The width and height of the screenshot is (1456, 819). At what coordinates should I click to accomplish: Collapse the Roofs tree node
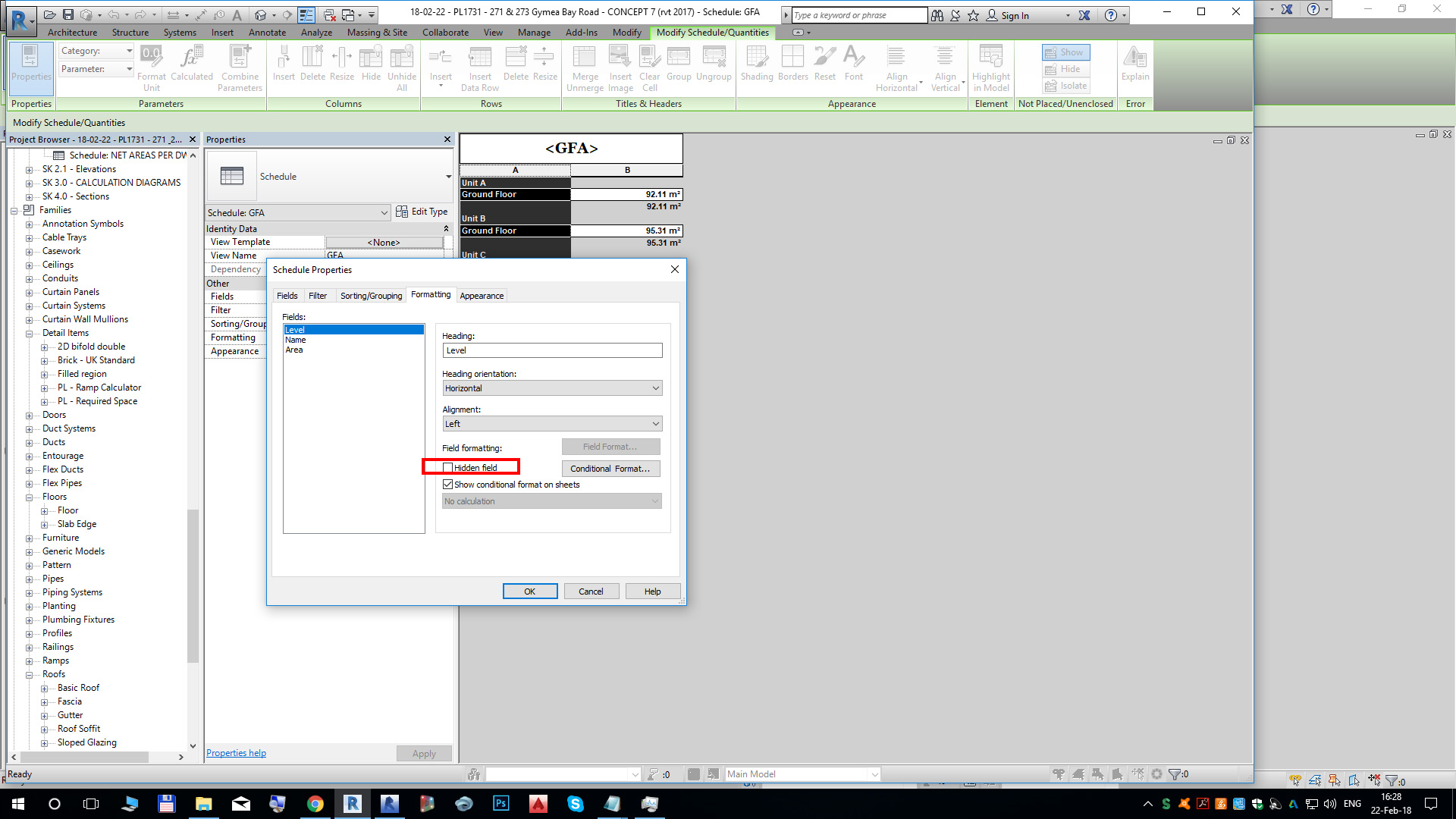tap(29, 675)
